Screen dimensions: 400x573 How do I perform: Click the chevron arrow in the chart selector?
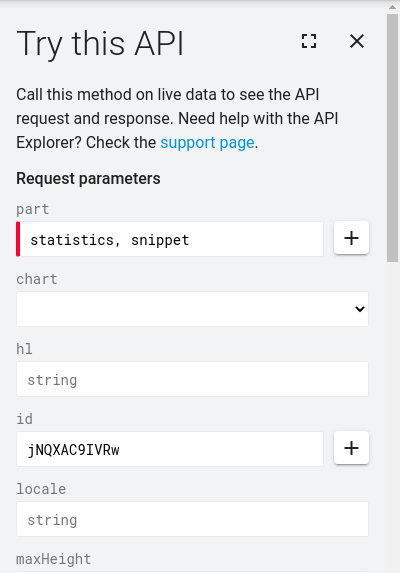360,309
